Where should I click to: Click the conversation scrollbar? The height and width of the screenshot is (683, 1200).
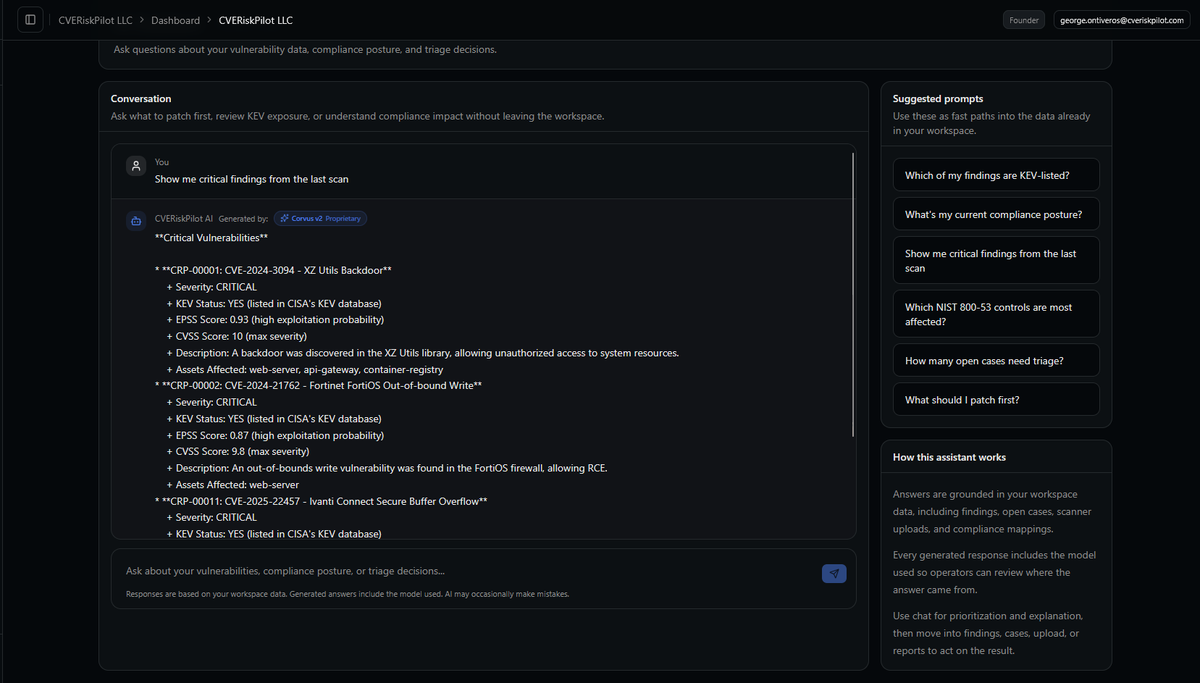853,295
